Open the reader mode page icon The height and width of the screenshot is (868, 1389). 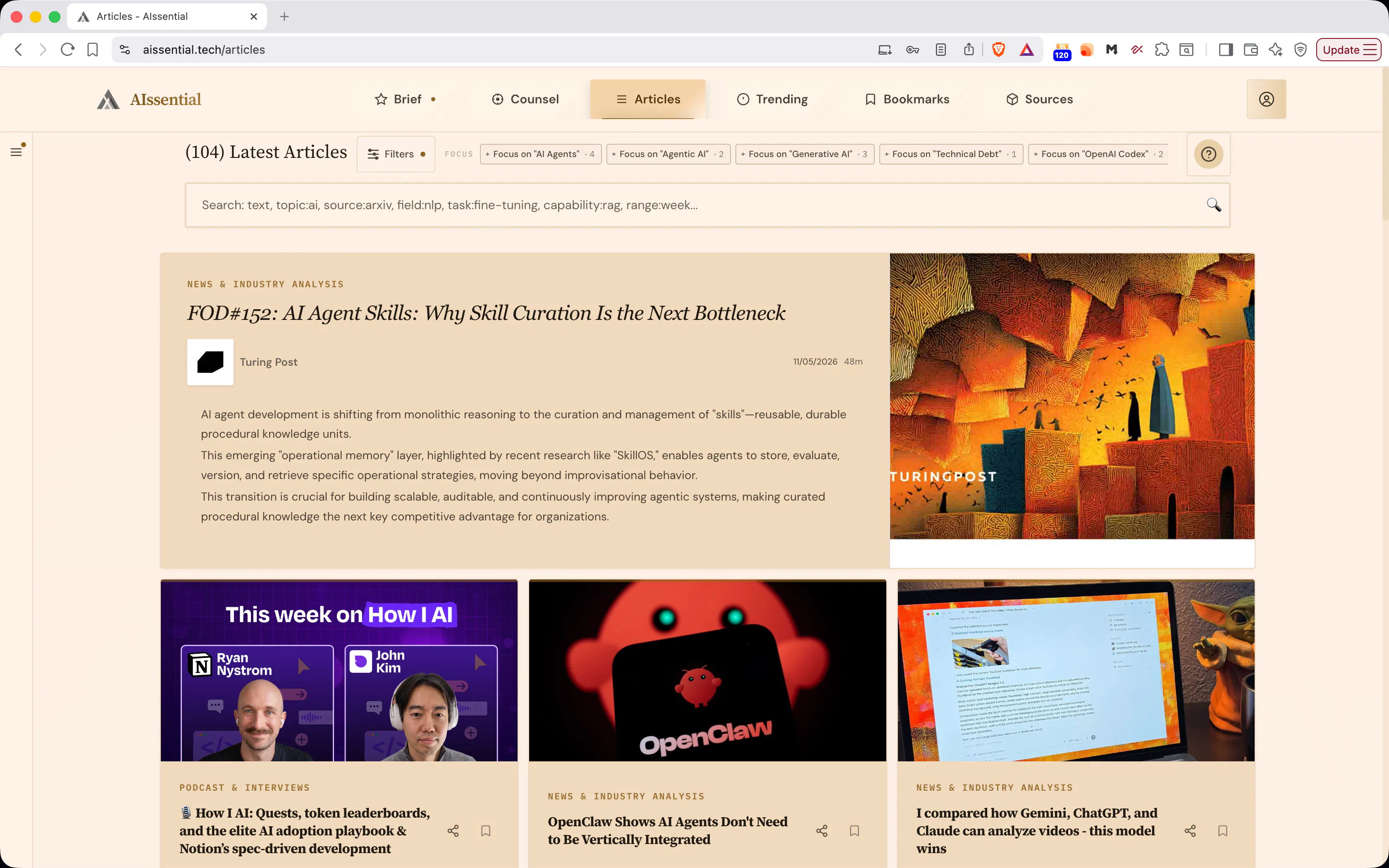tap(941, 49)
